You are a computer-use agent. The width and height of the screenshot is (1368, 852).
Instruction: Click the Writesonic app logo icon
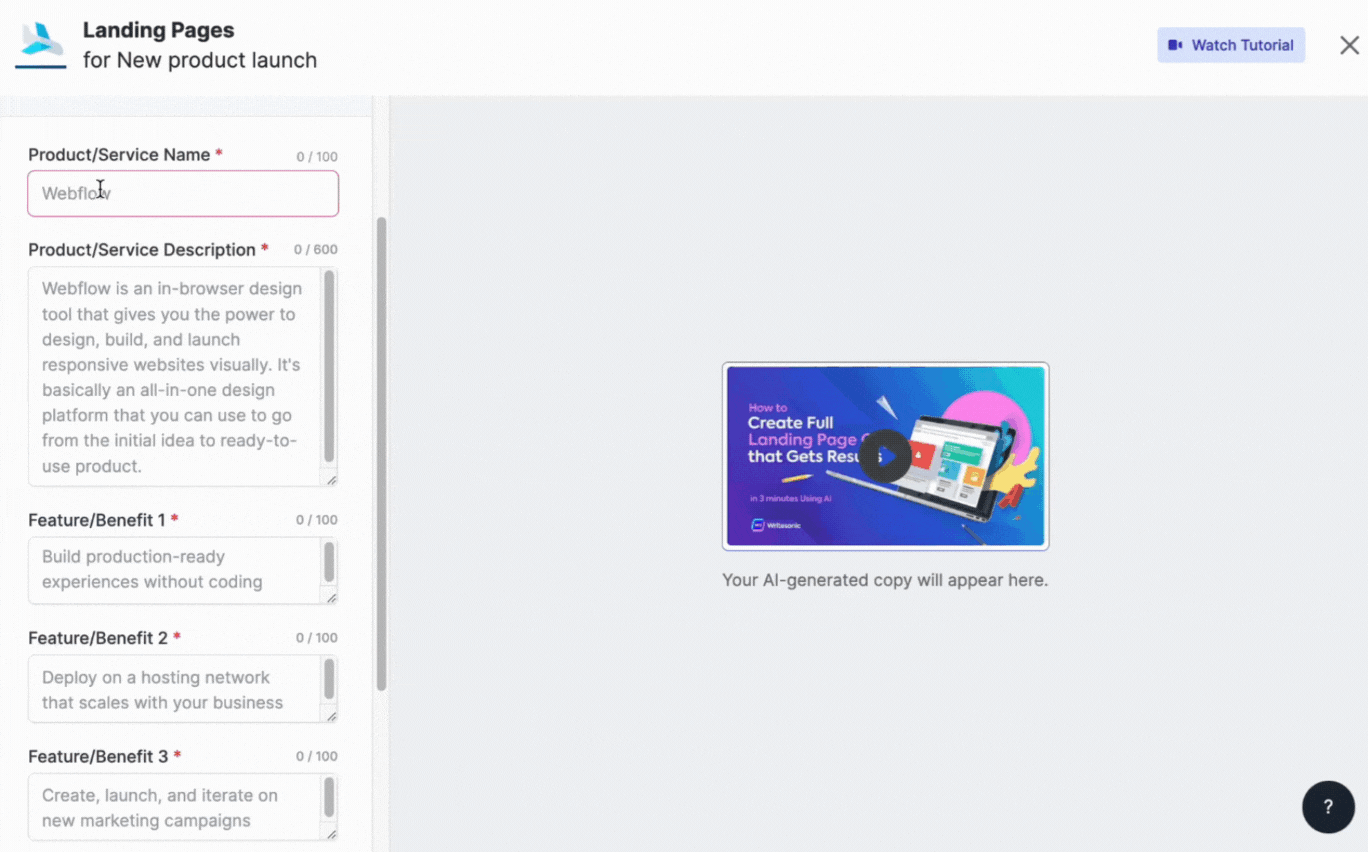pyautogui.click(x=40, y=42)
